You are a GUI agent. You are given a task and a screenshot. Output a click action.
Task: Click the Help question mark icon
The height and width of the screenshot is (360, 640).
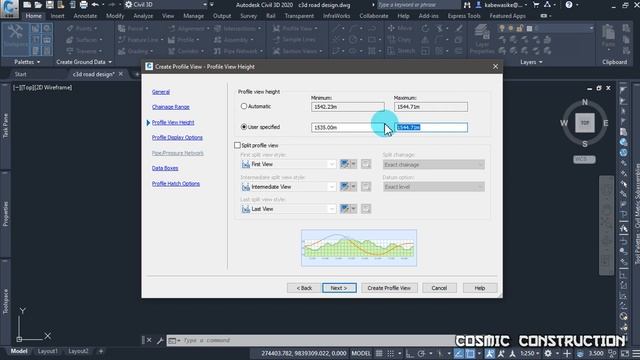click(x=569, y=5)
